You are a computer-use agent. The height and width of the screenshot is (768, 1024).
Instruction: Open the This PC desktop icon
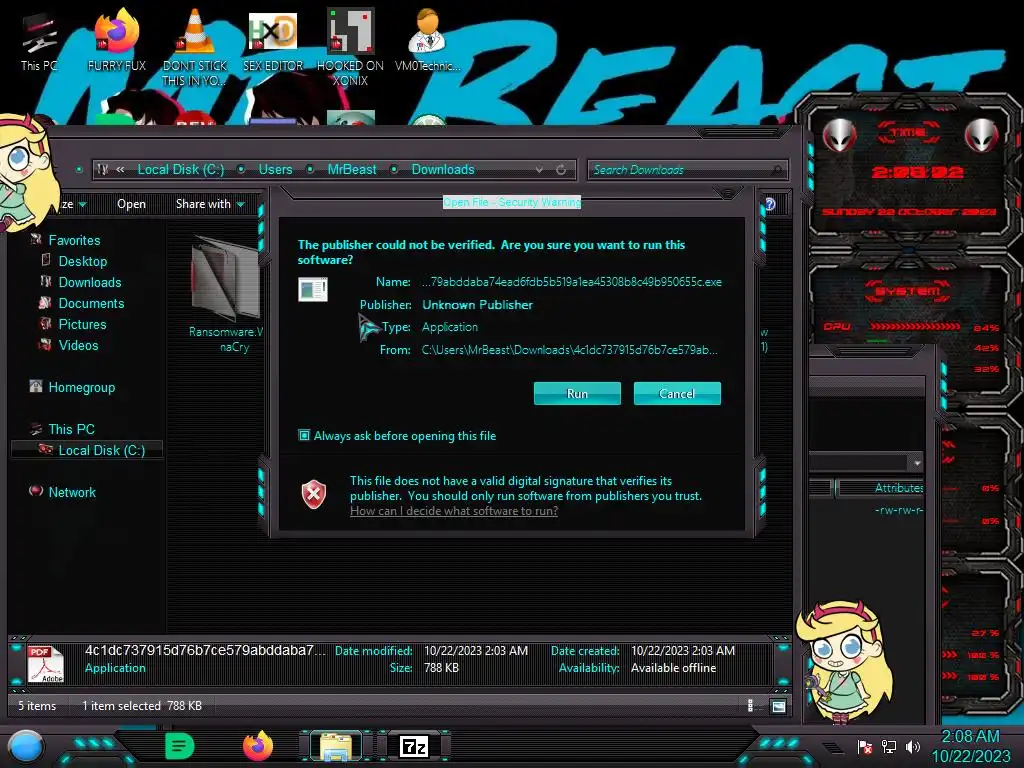point(39,40)
